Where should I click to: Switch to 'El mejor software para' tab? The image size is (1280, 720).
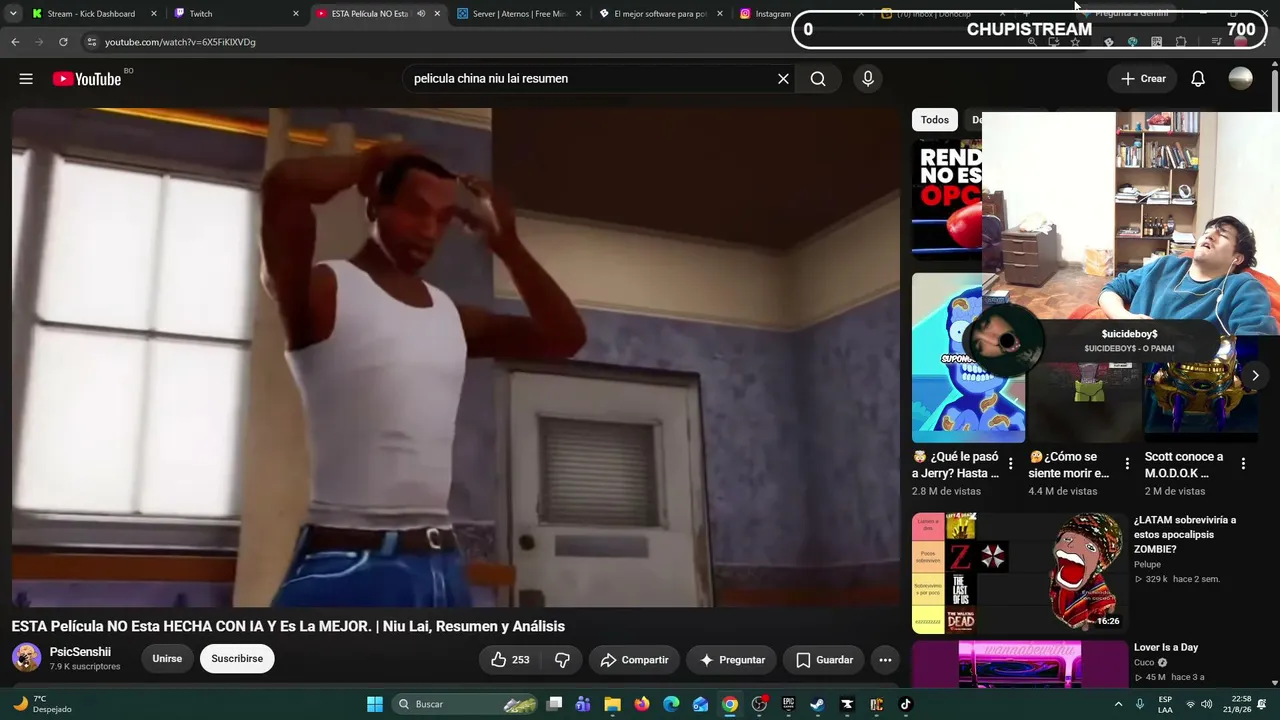661,14
